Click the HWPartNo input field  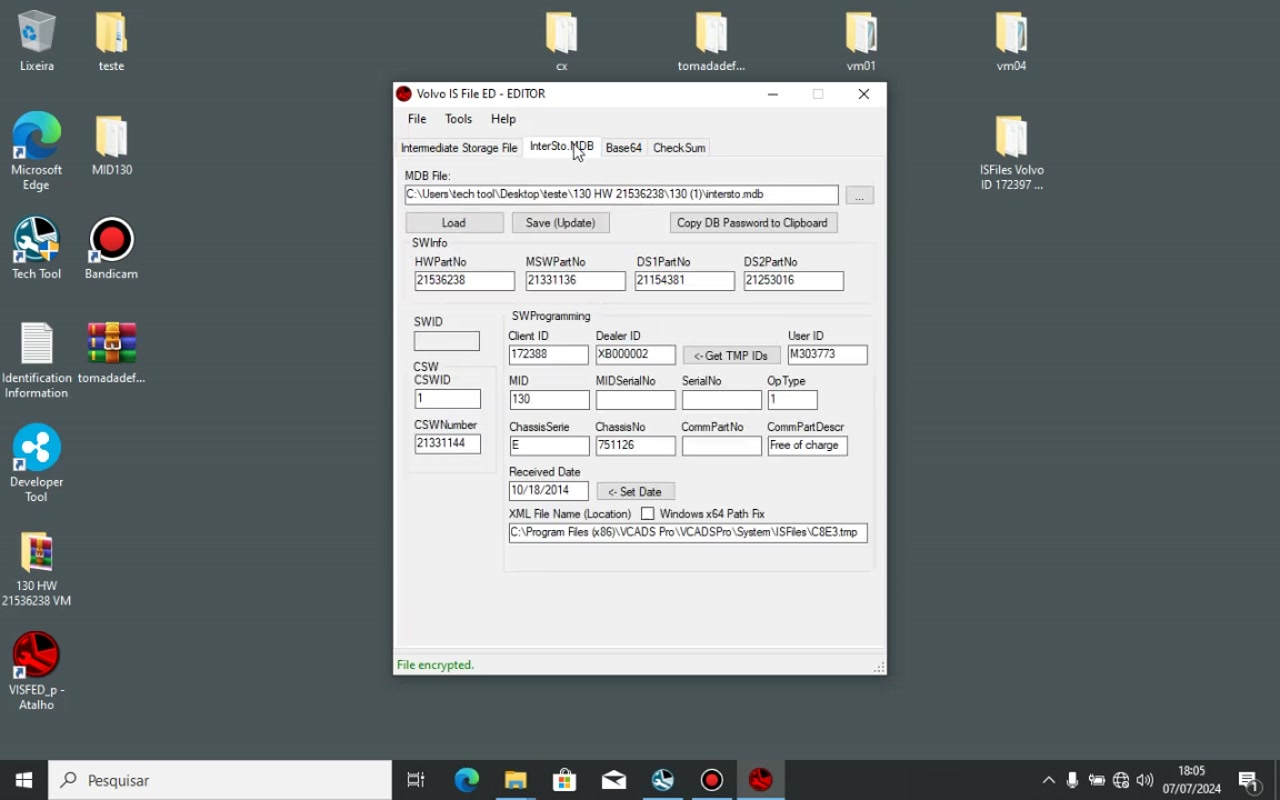click(464, 281)
